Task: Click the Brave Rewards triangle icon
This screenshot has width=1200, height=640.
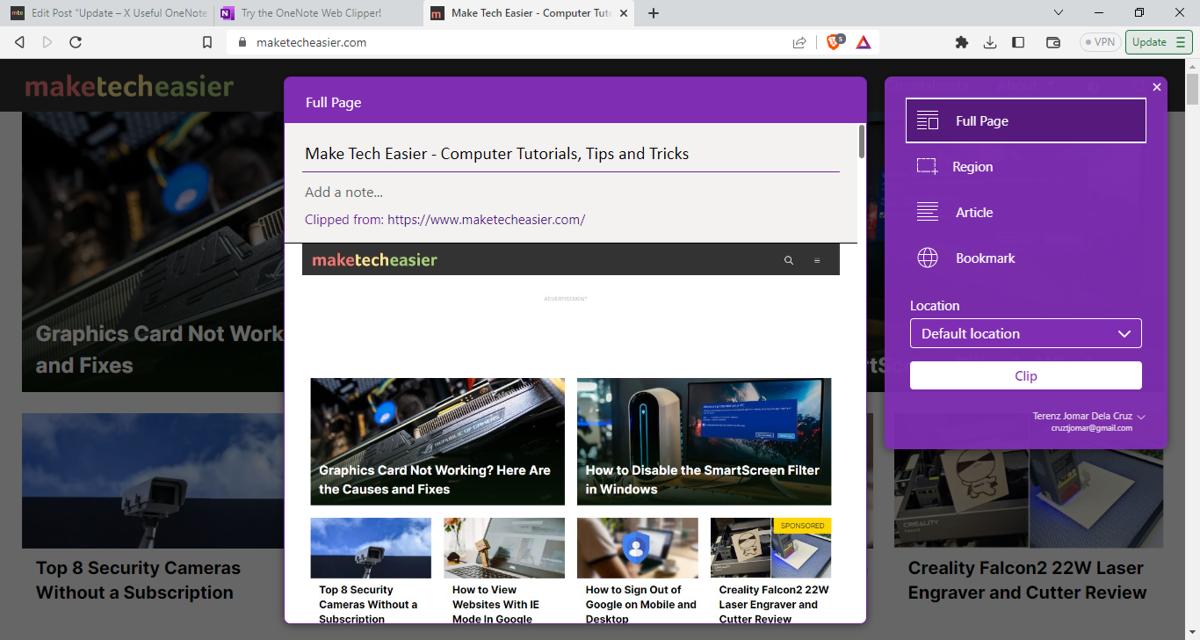Action: pos(864,42)
